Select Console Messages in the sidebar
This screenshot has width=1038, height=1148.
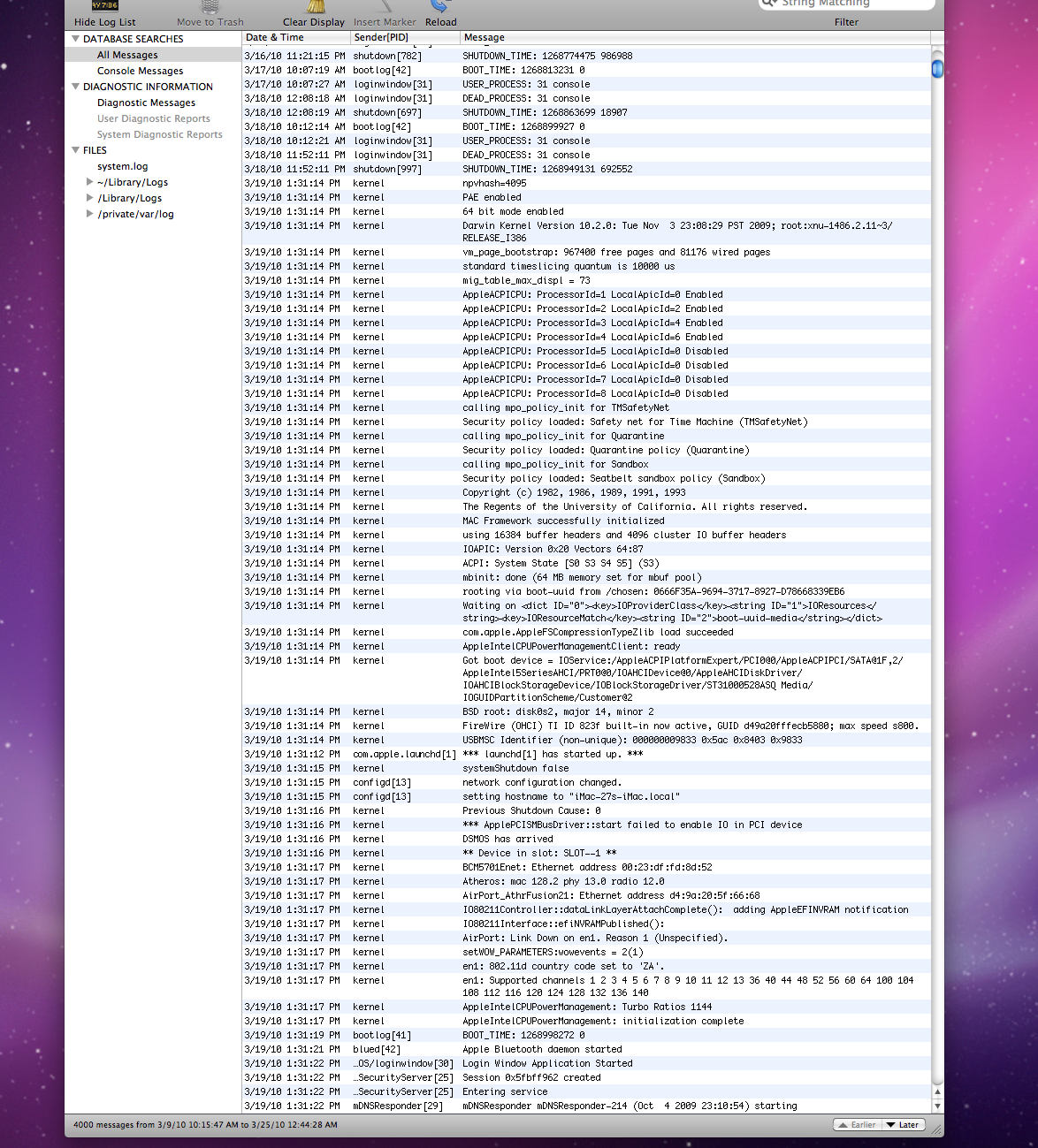pos(141,71)
